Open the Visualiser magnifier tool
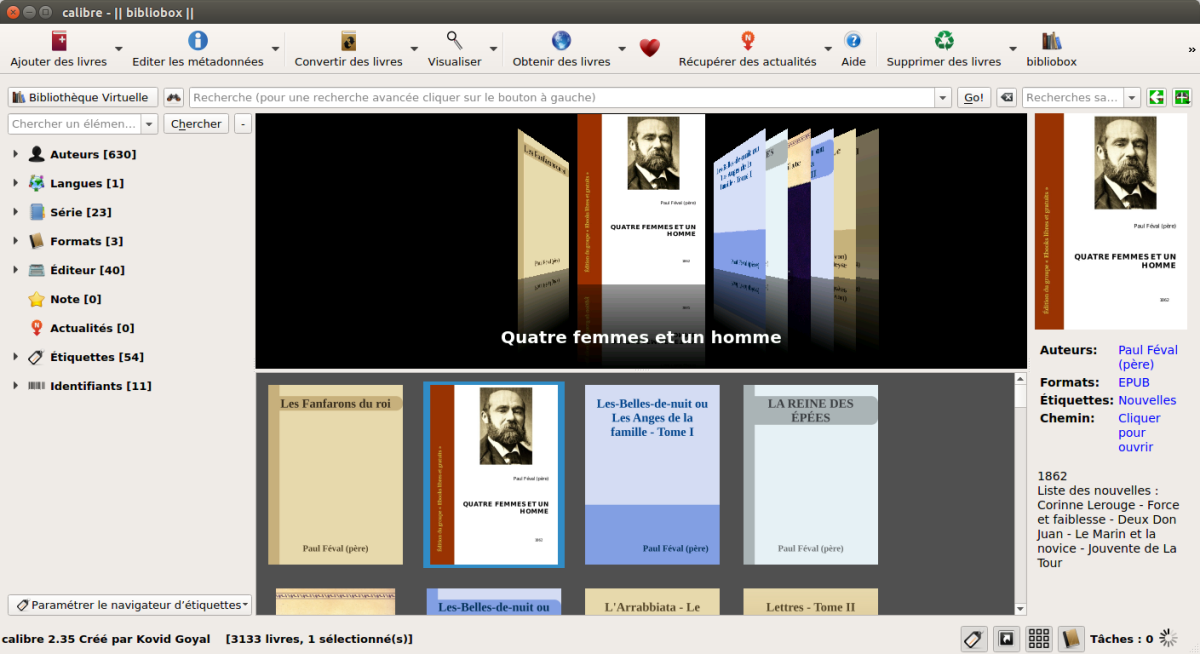The width and height of the screenshot is (1200, 654). pos(454,41)
